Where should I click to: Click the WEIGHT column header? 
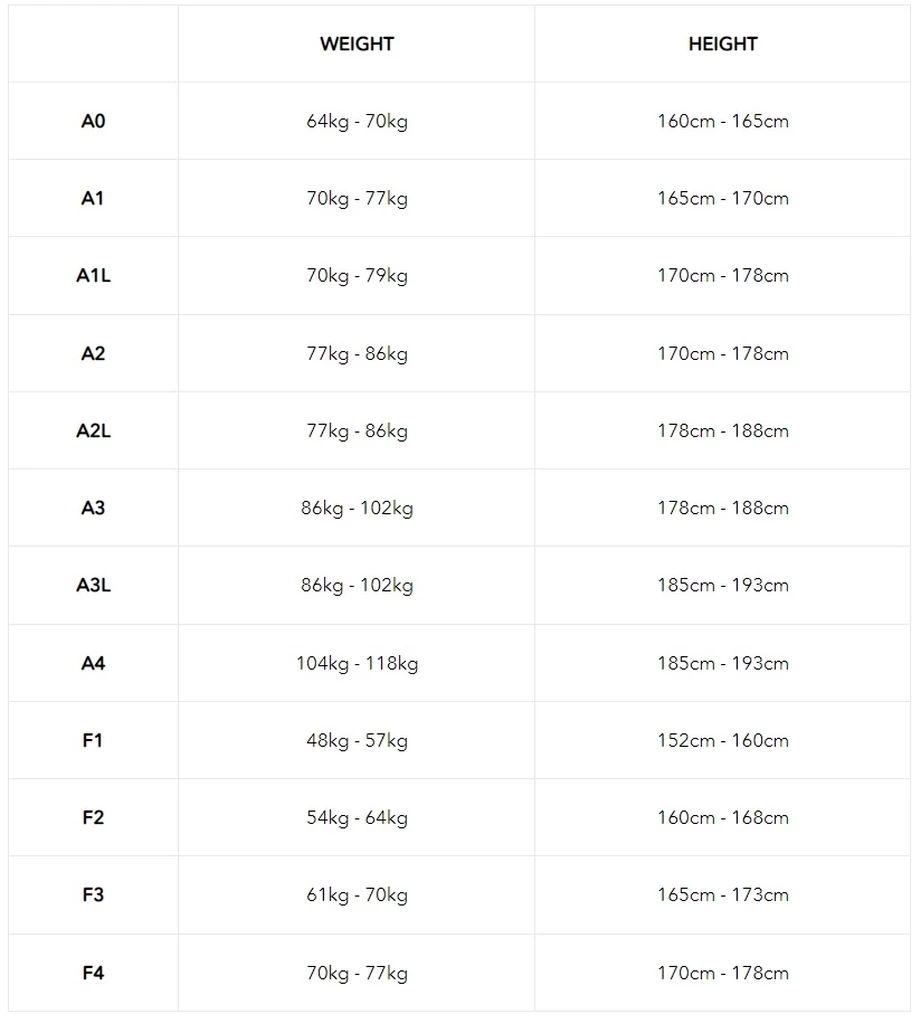[x=357, y=44]
